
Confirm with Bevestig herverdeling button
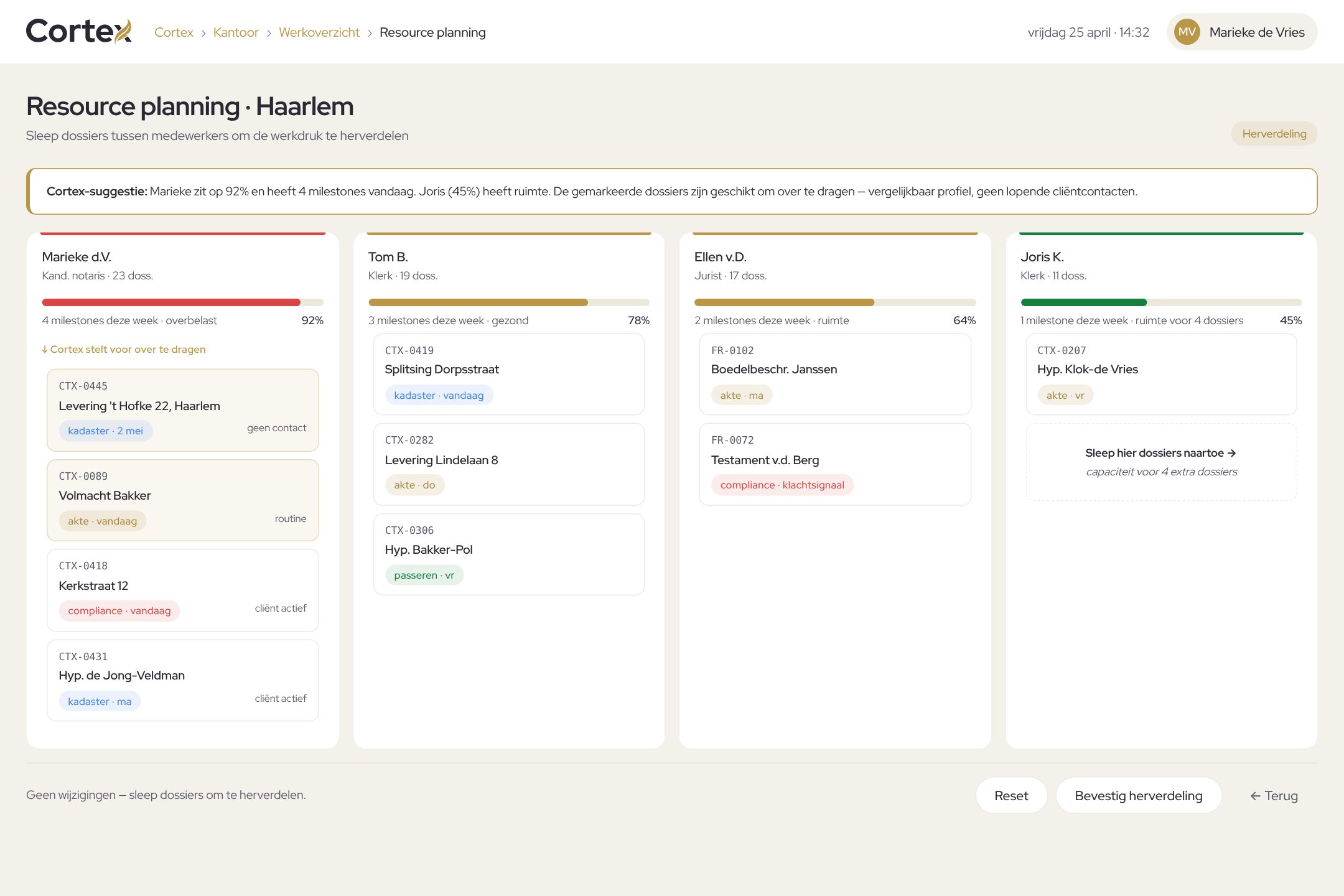[x=1139, y=795]
